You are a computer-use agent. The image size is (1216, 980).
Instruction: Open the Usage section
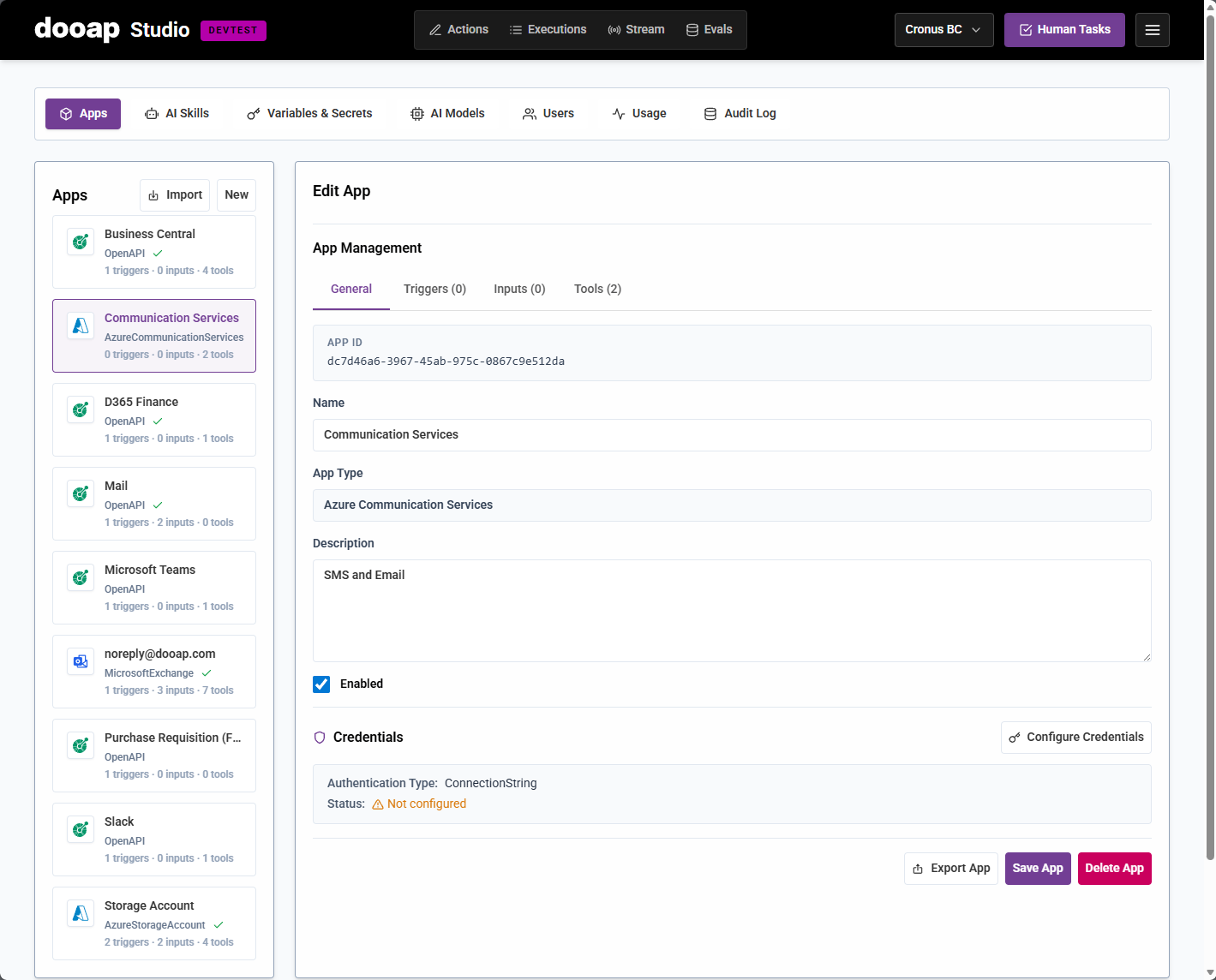pos(639,114)
